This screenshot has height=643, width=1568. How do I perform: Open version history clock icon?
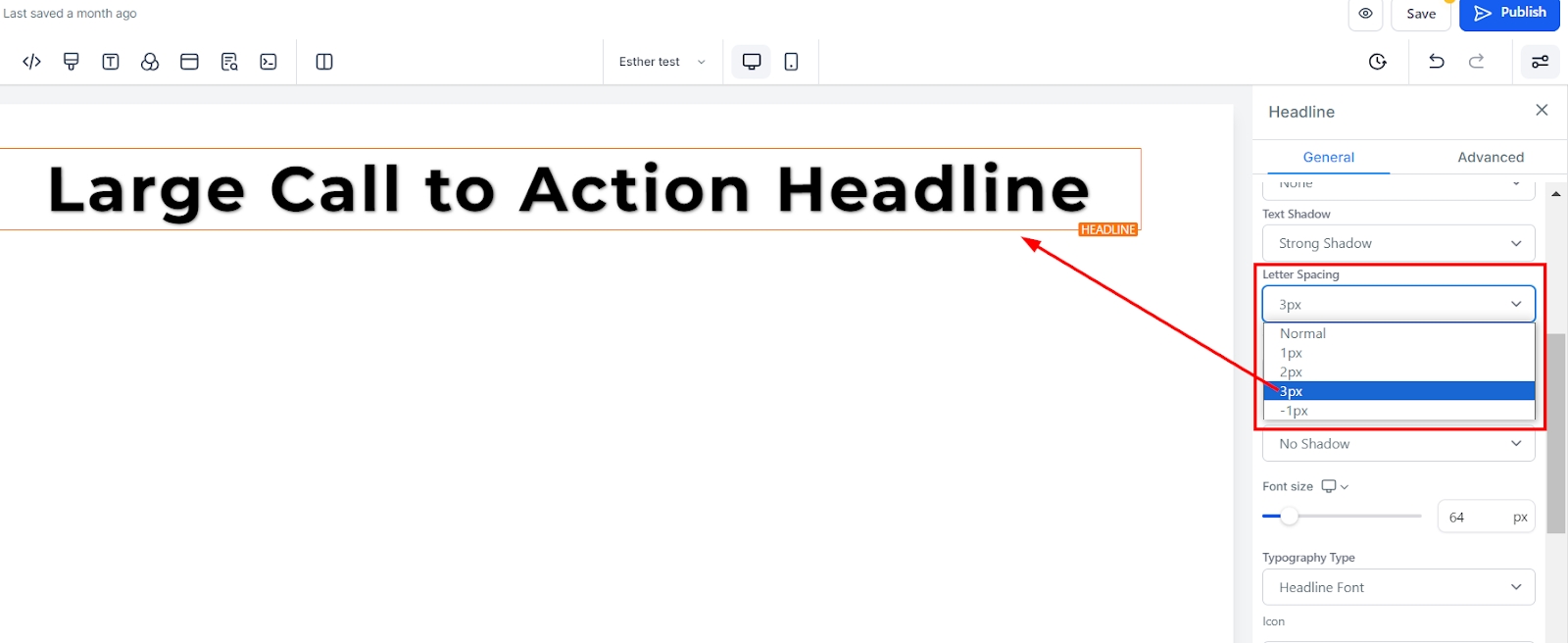(x=1377, y=62)
